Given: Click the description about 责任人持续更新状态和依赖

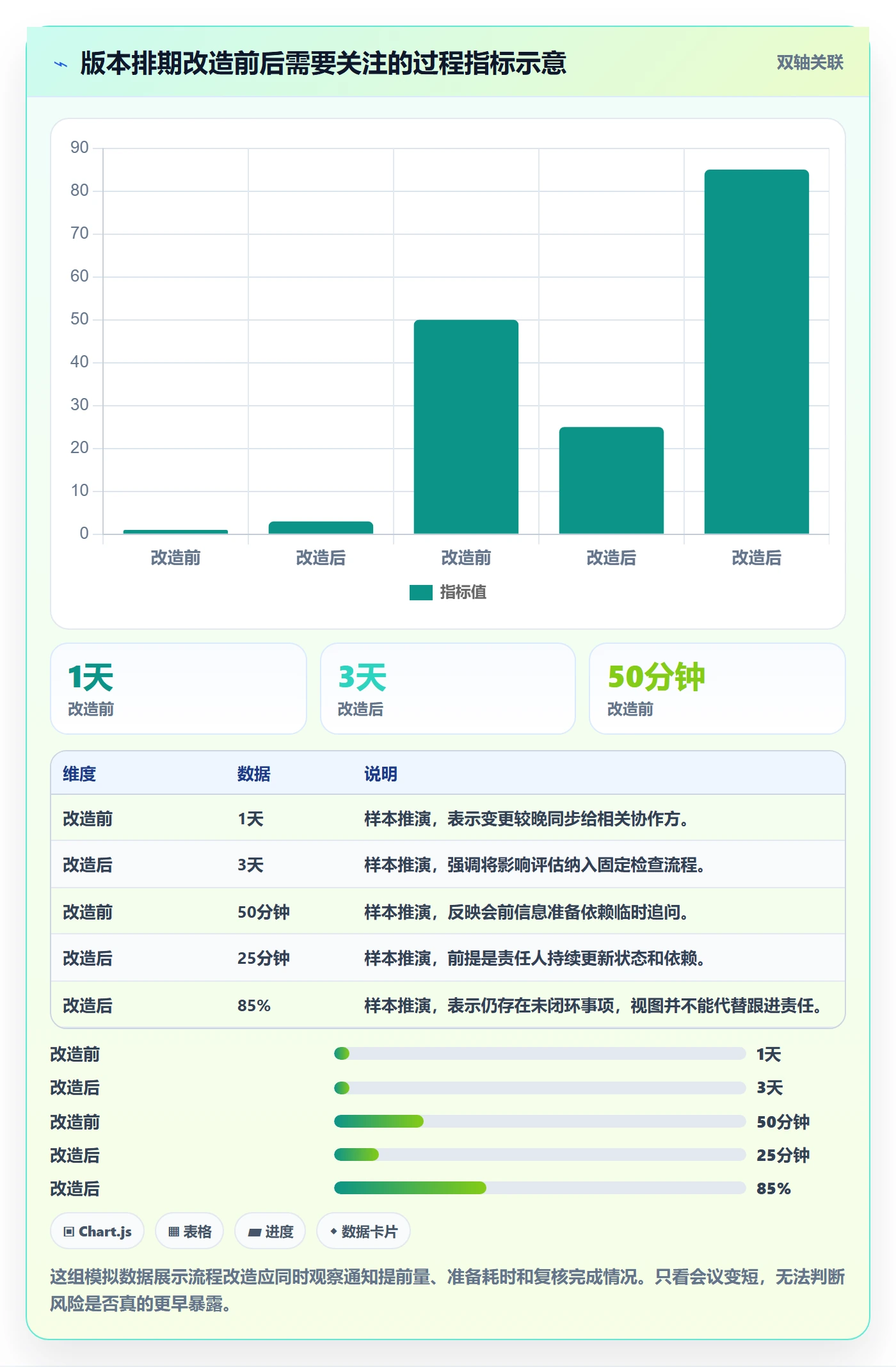Looking at the screenshot, I should click(x=535, y=958).
